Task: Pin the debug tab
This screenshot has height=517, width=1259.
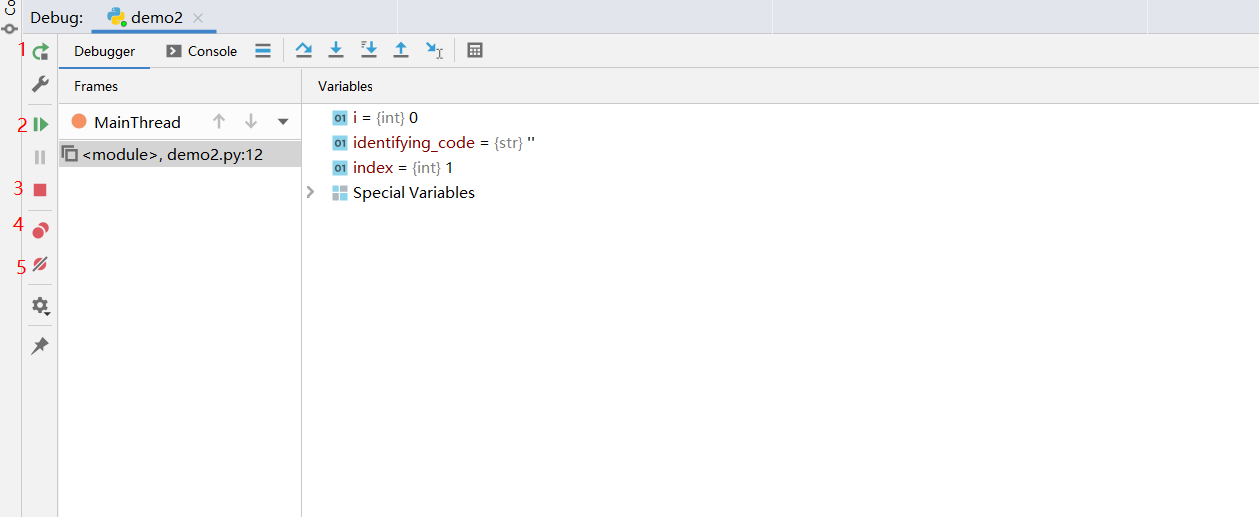Action: 40,346
